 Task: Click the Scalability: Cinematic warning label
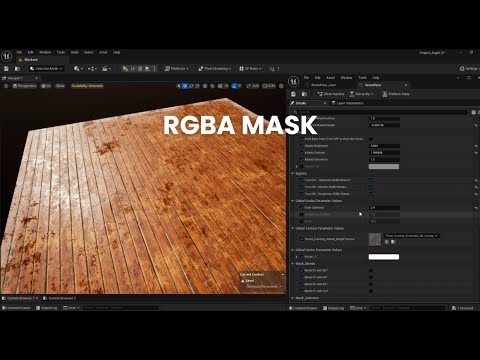pyautogui.click(x=87, y=86)
